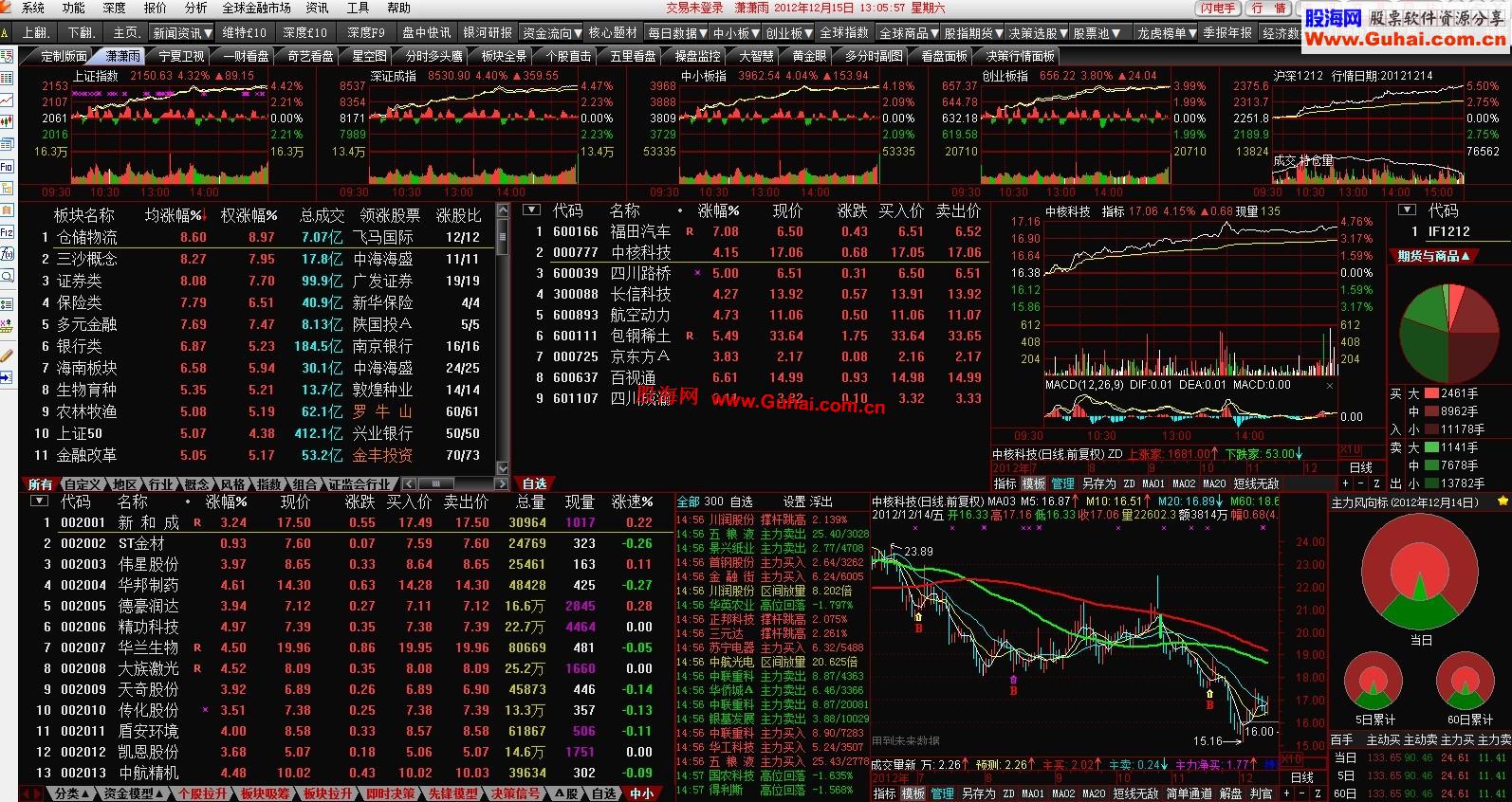This screenshot has width=1512, height=802.
Task: Click the 银河研报 toolbar button
Action: pyautogui.click(x=489, y=32)
